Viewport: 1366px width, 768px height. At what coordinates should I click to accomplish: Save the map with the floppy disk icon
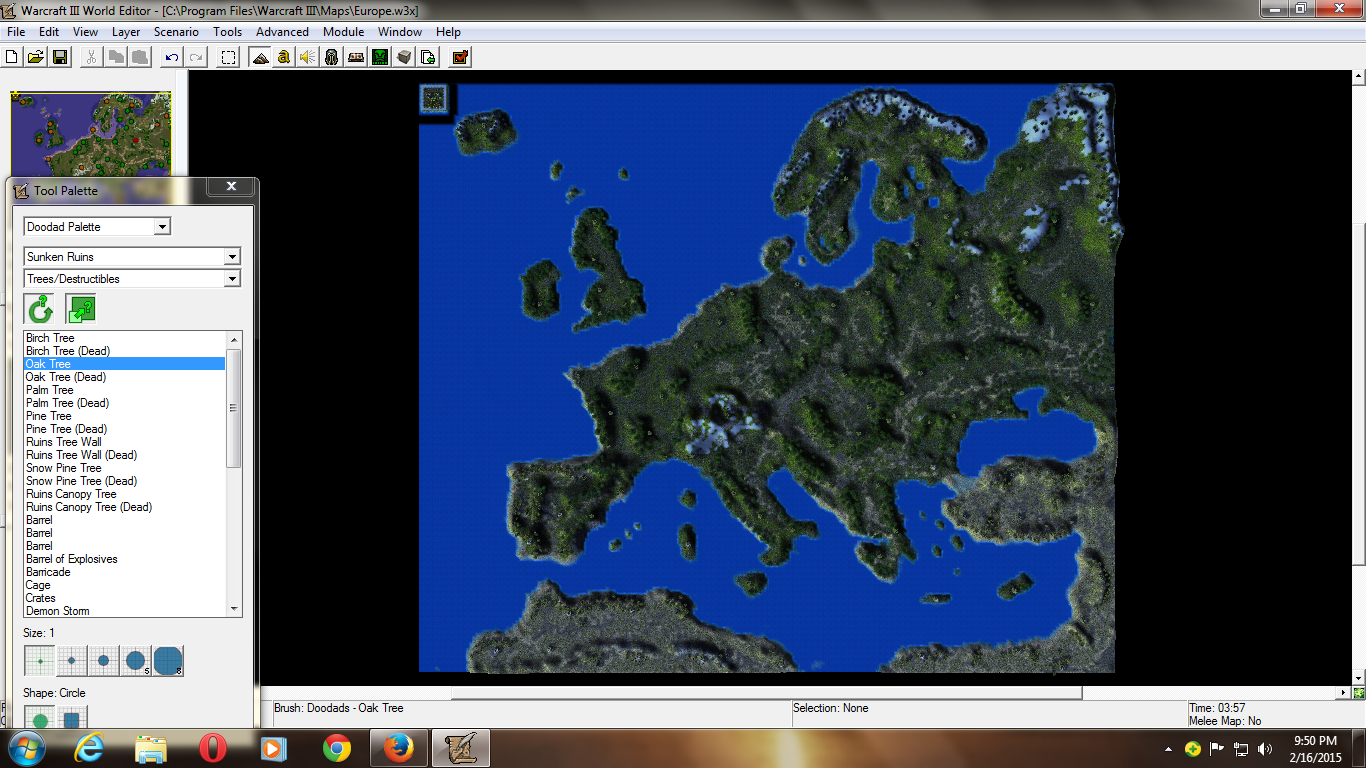[x=60, y=57]
